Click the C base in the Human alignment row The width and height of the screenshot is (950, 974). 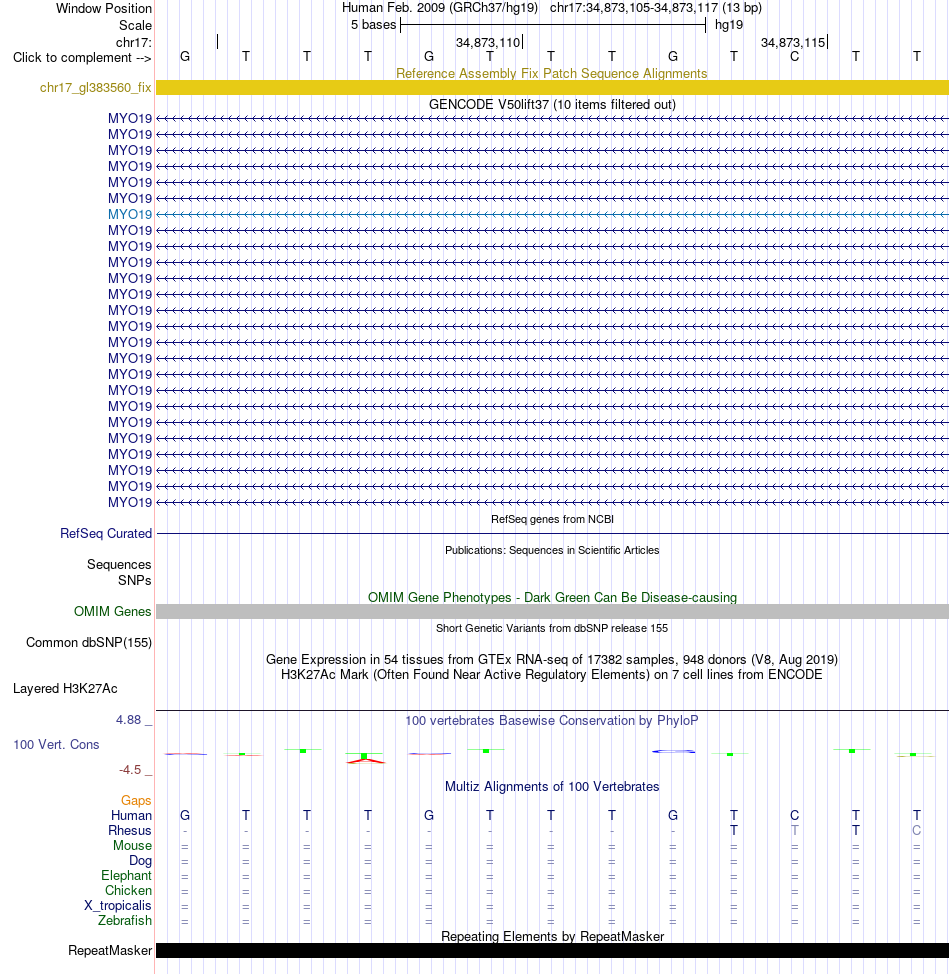point(794,815)
